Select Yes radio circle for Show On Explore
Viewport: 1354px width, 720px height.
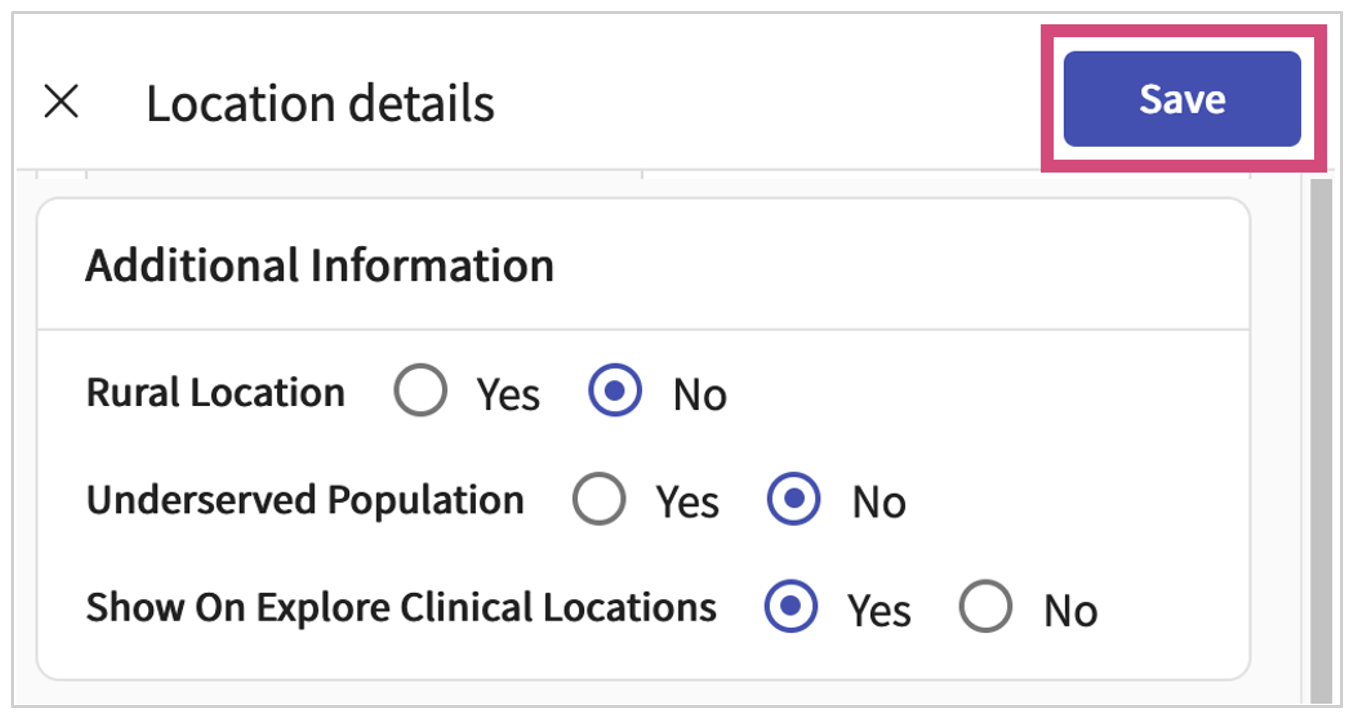point(791,607)
